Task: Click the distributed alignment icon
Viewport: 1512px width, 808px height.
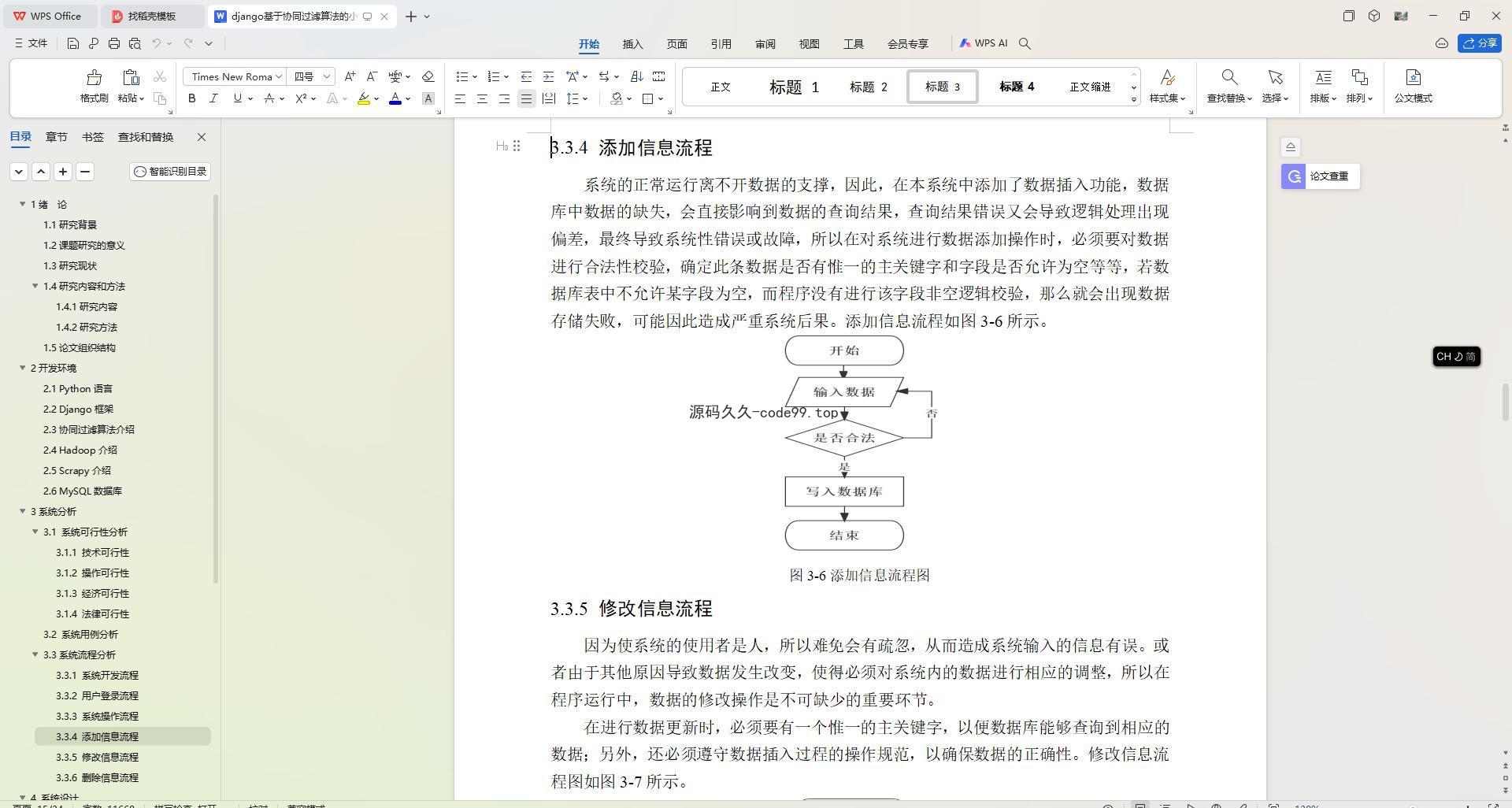Action: [549, 98]
